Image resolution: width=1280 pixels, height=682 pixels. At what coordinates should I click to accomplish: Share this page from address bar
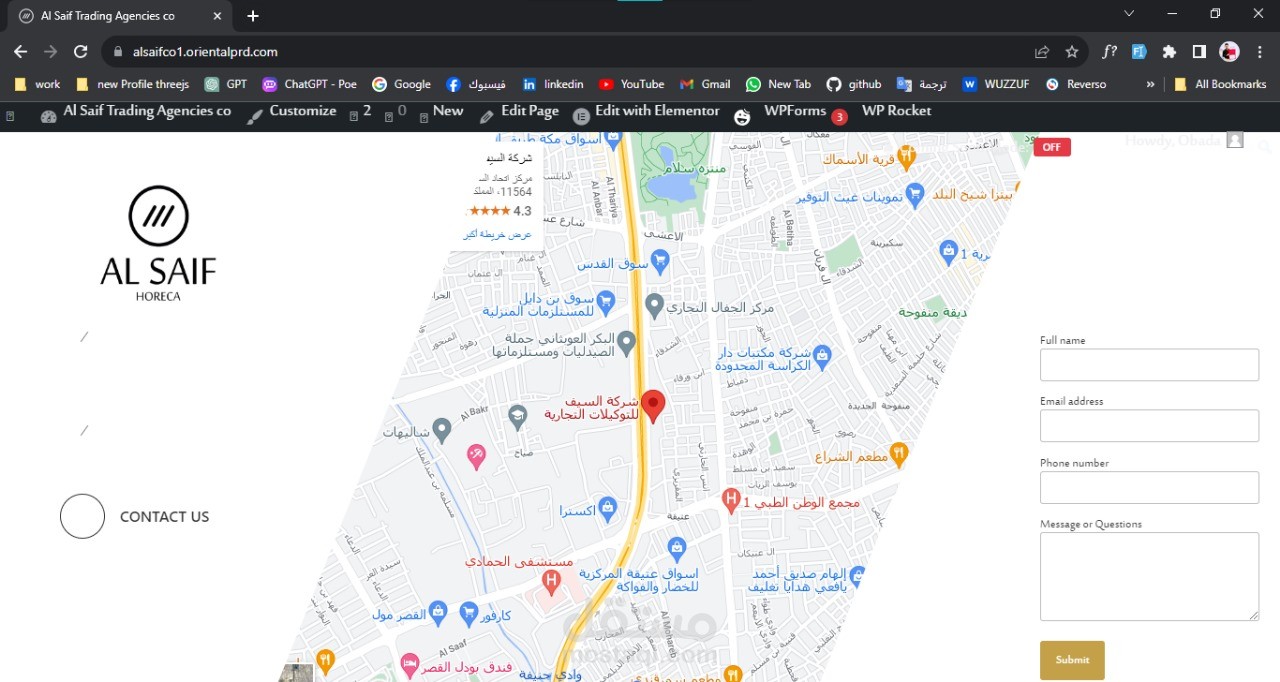click(1042, 52)
